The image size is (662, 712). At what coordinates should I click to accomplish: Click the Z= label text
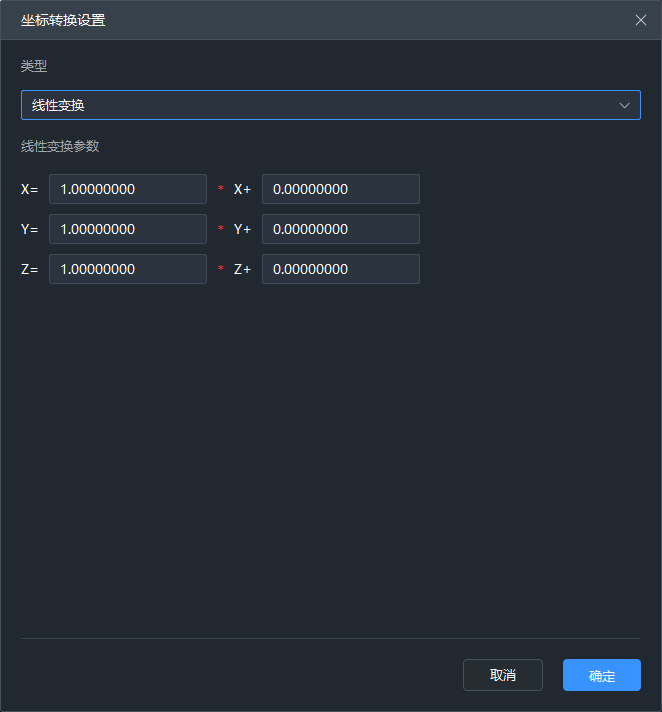29,269
